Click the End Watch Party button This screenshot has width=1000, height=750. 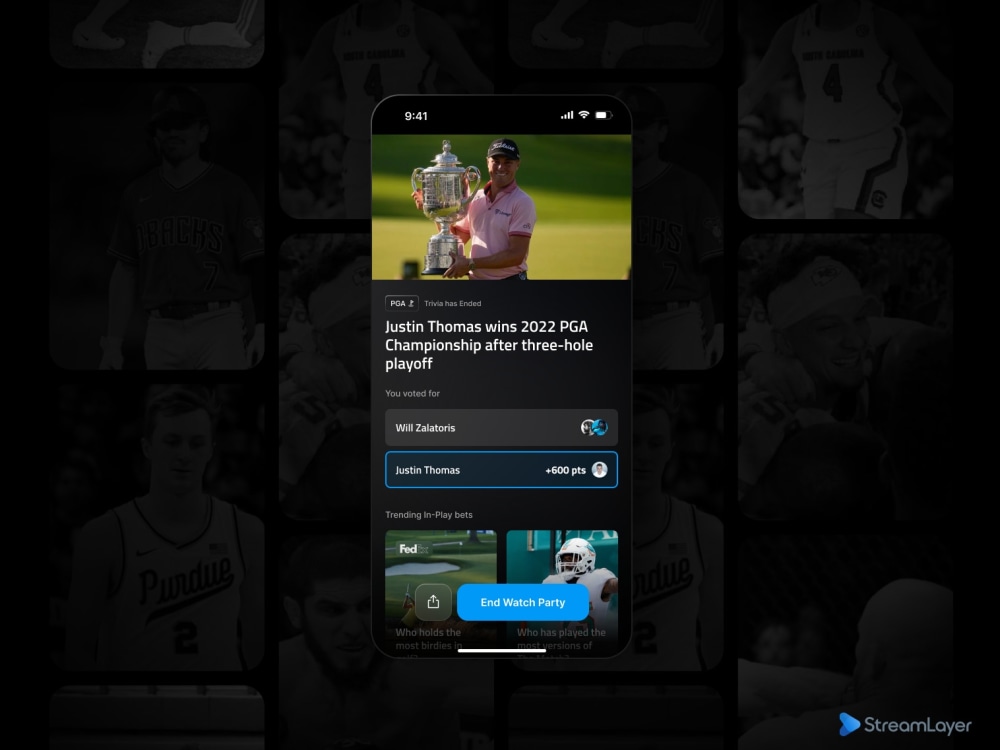coord(523,602)
